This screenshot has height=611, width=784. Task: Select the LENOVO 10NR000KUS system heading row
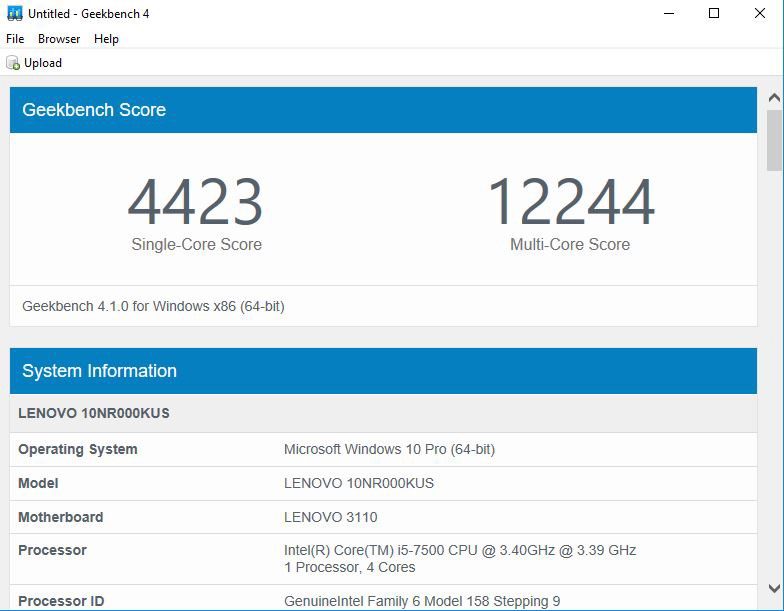94,413
